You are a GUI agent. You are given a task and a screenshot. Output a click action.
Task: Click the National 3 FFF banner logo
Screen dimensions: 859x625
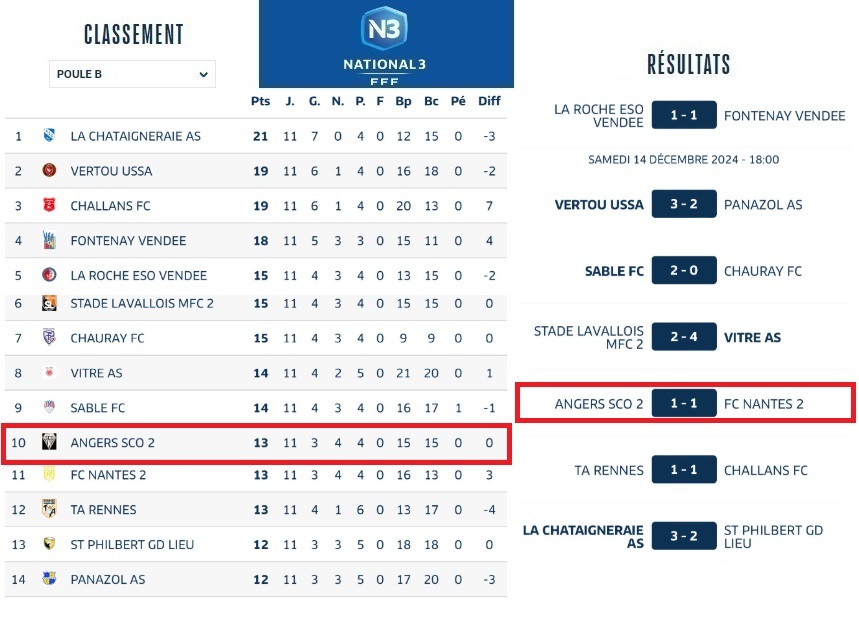pos(386,43)
